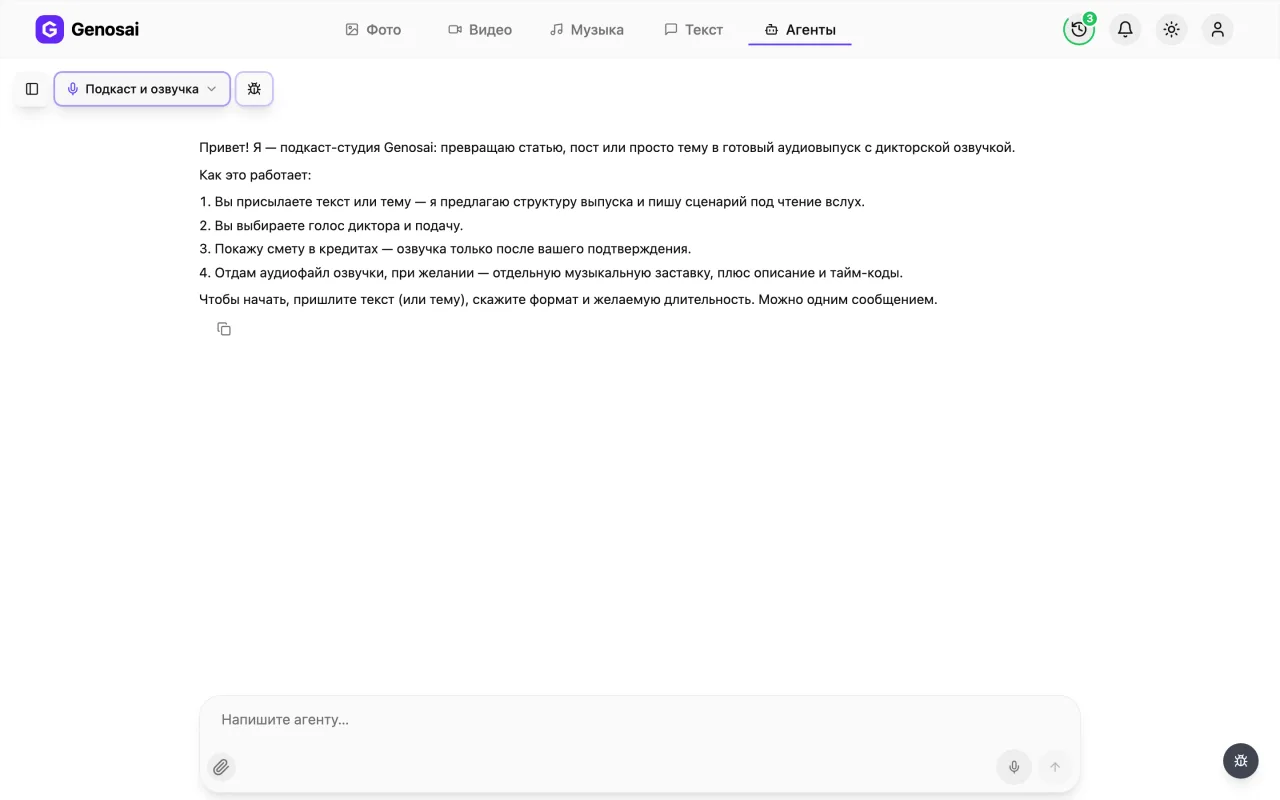Open the user profile icon
This screenshot has width=1280, height=800.
point(1217,30)
